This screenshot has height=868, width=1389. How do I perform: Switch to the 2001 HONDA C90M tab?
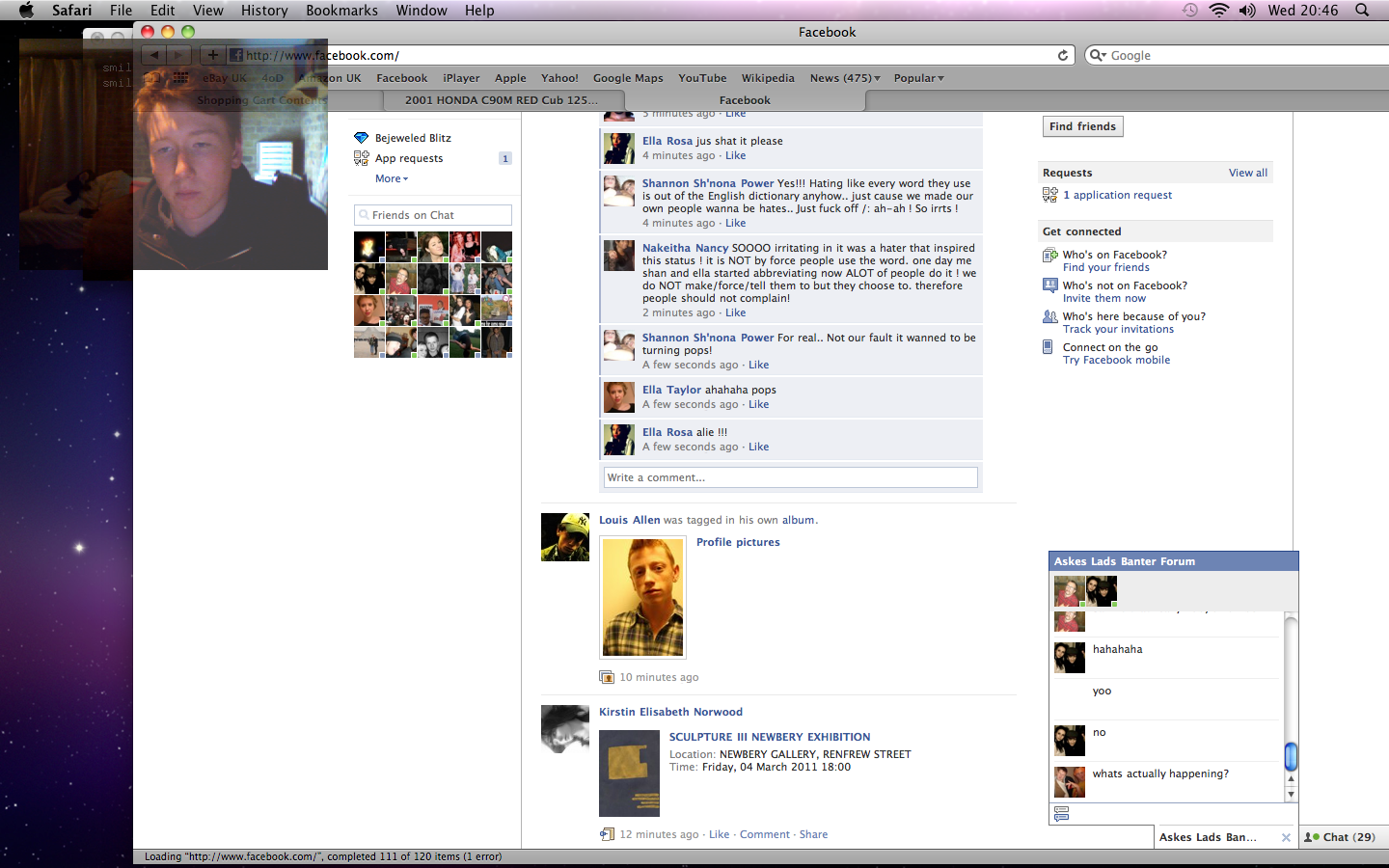tap(501, 100)
